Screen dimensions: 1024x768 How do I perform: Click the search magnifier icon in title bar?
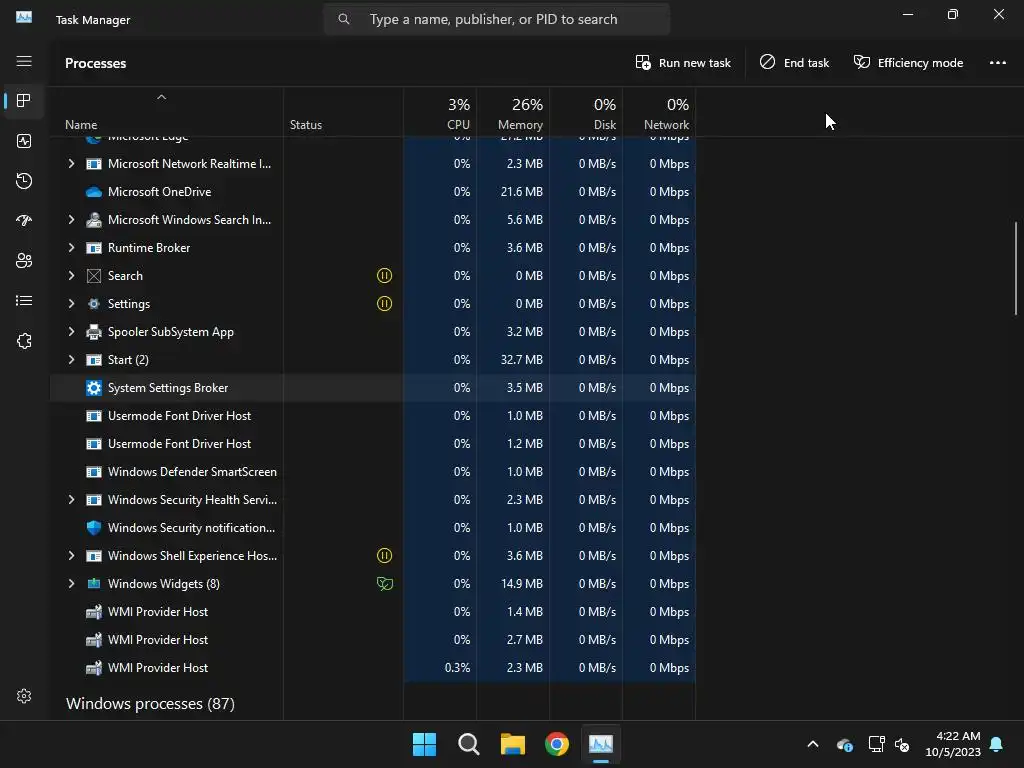344,19
